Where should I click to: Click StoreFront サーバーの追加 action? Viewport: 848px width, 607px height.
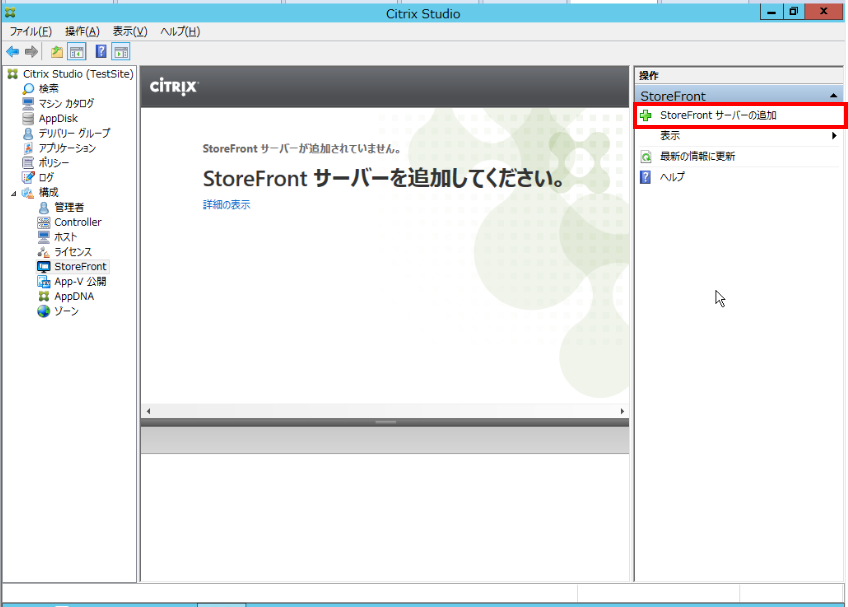point(739,115)
